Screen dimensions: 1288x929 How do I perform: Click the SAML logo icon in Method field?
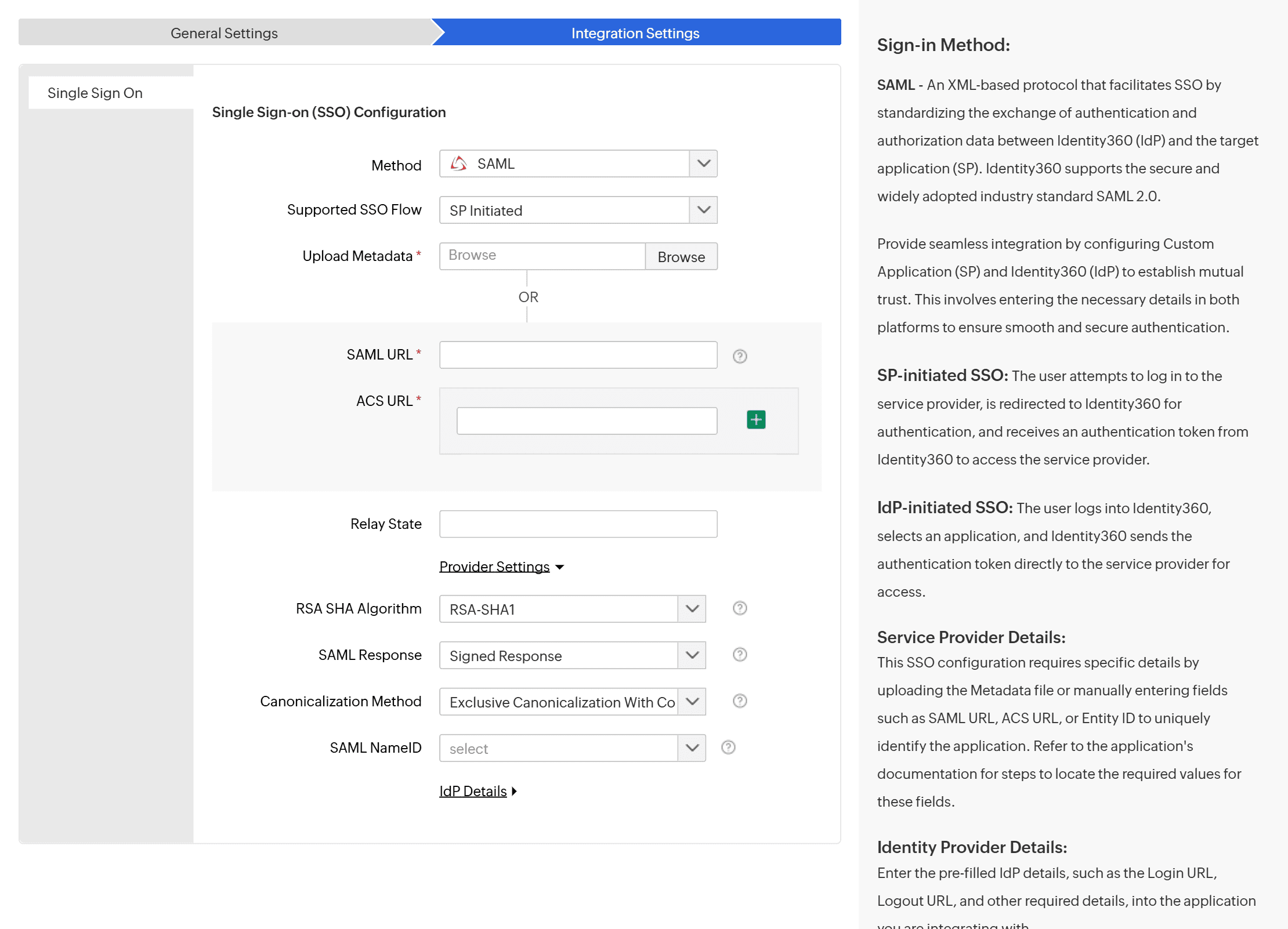click(459, 164)
